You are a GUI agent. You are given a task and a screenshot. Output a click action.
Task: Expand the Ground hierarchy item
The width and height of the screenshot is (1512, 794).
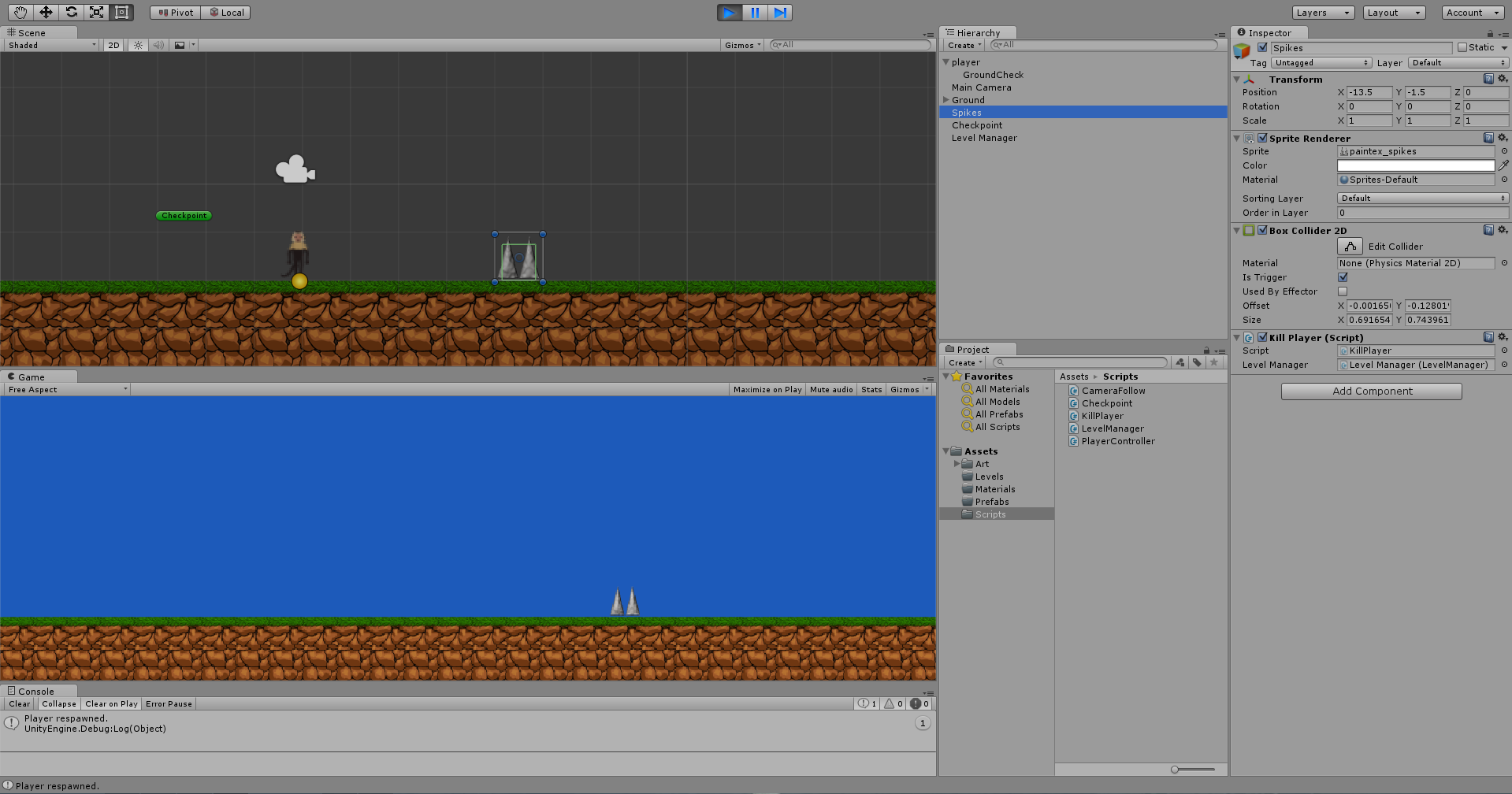[x=945, y=100]
